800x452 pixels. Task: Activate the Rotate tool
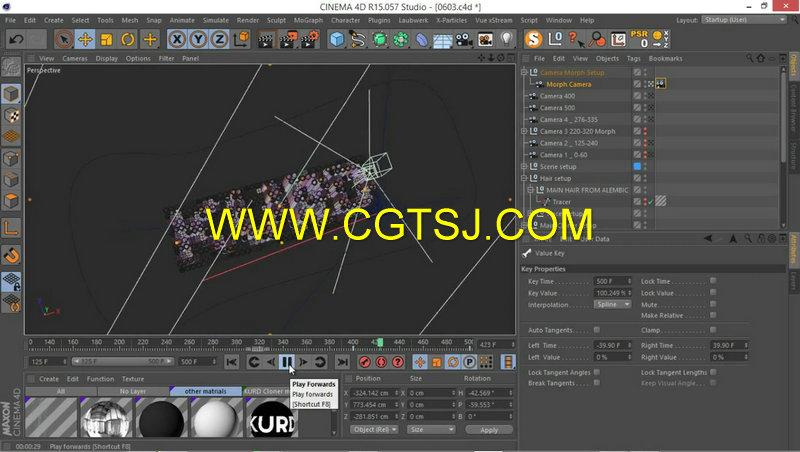(x=128, y=39)
